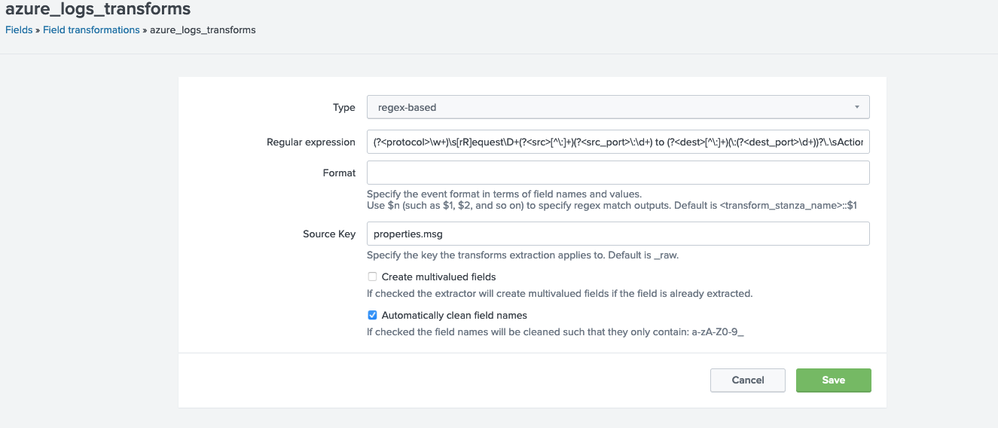Click the 'Type' field label
This screenshot has width=998, height=428.
point(343,107)
